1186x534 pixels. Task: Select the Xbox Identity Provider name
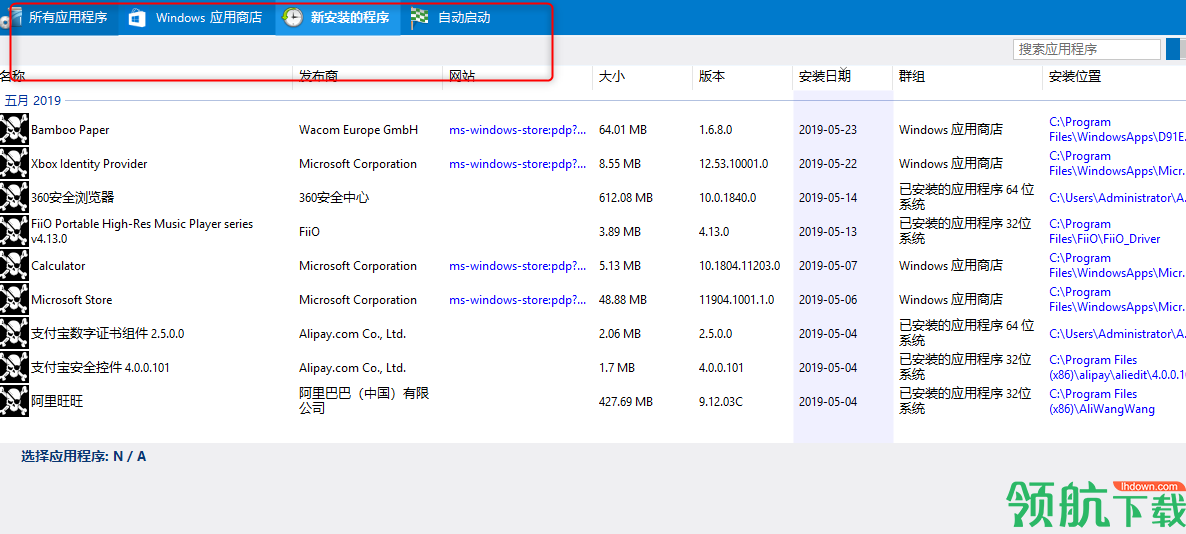89,164
